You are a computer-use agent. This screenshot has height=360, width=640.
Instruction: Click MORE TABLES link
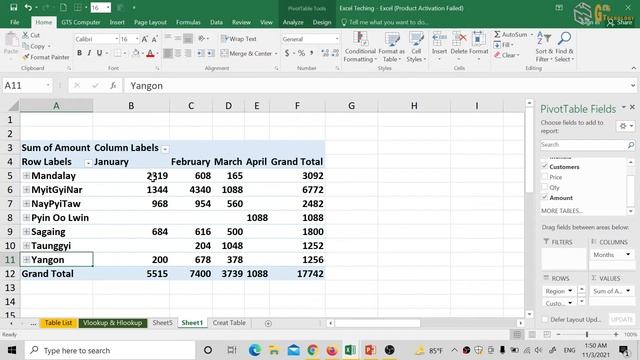[x=561, y=211]
